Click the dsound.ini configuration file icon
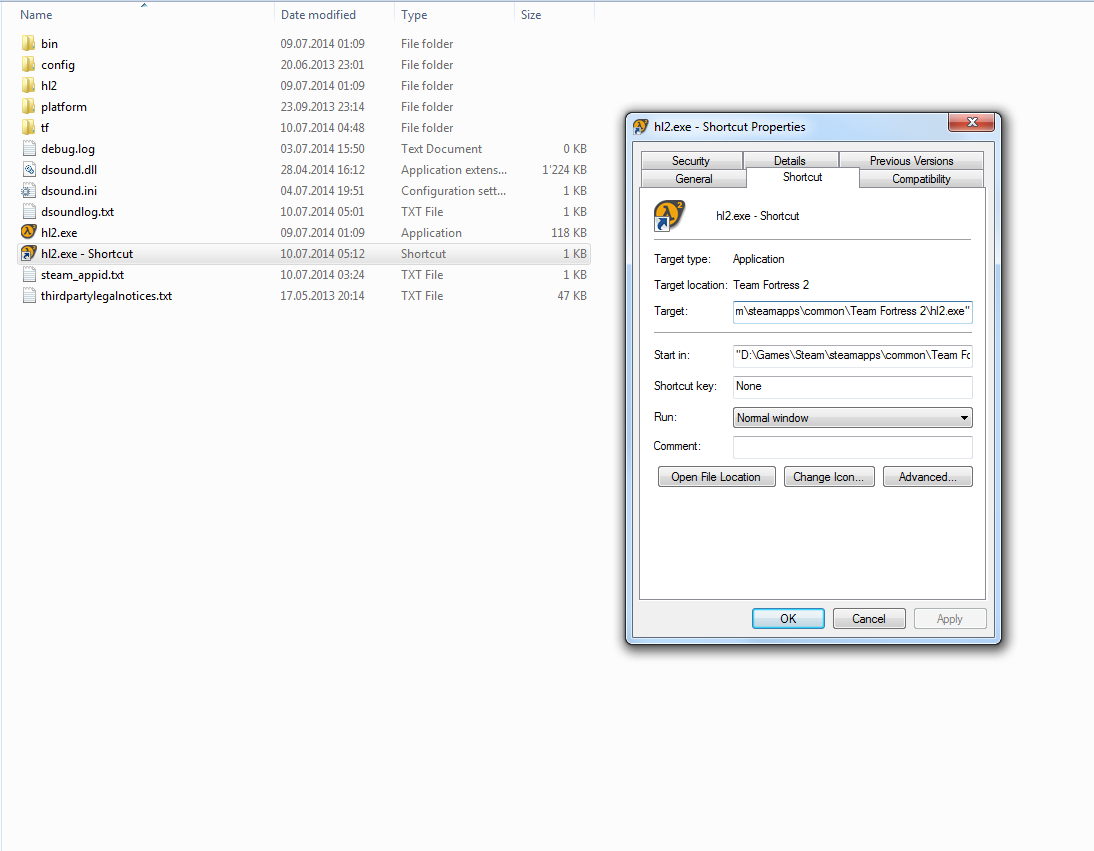Image resolution: width=1094 pixels, height=851 pixels. click(x=29, y=190)
